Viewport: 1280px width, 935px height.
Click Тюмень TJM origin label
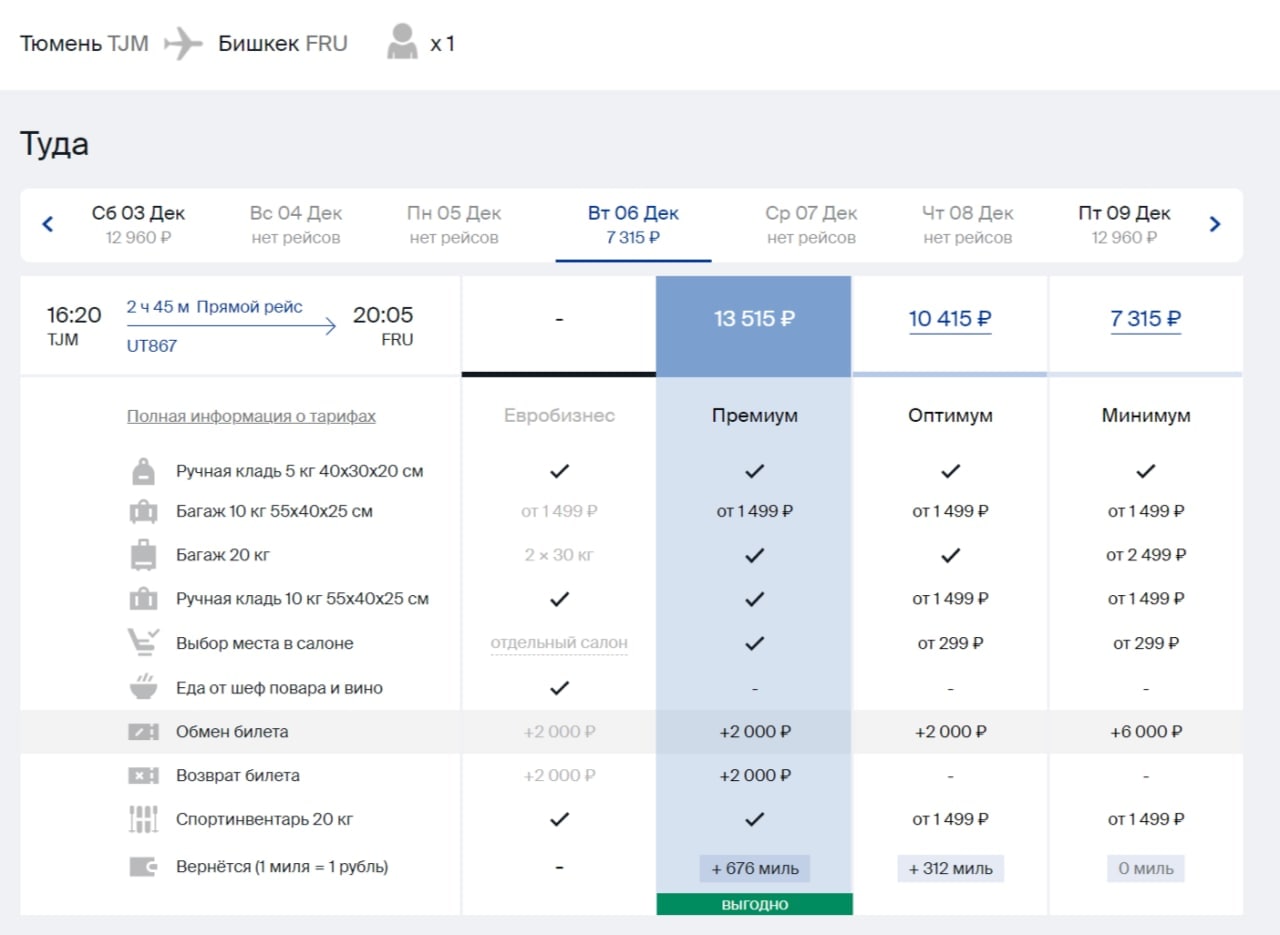pos(84,44)
